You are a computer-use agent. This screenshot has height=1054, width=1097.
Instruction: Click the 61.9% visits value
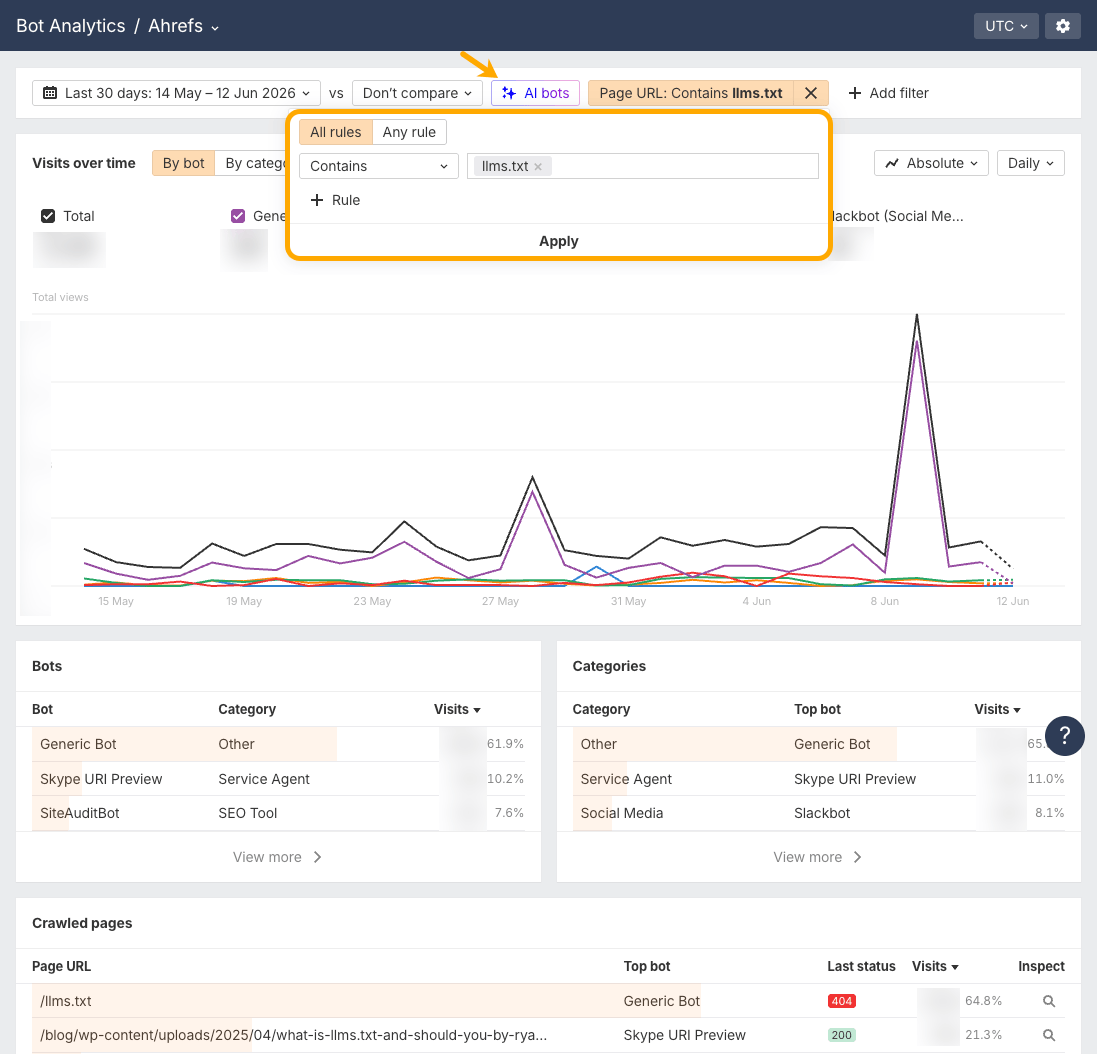505,743
